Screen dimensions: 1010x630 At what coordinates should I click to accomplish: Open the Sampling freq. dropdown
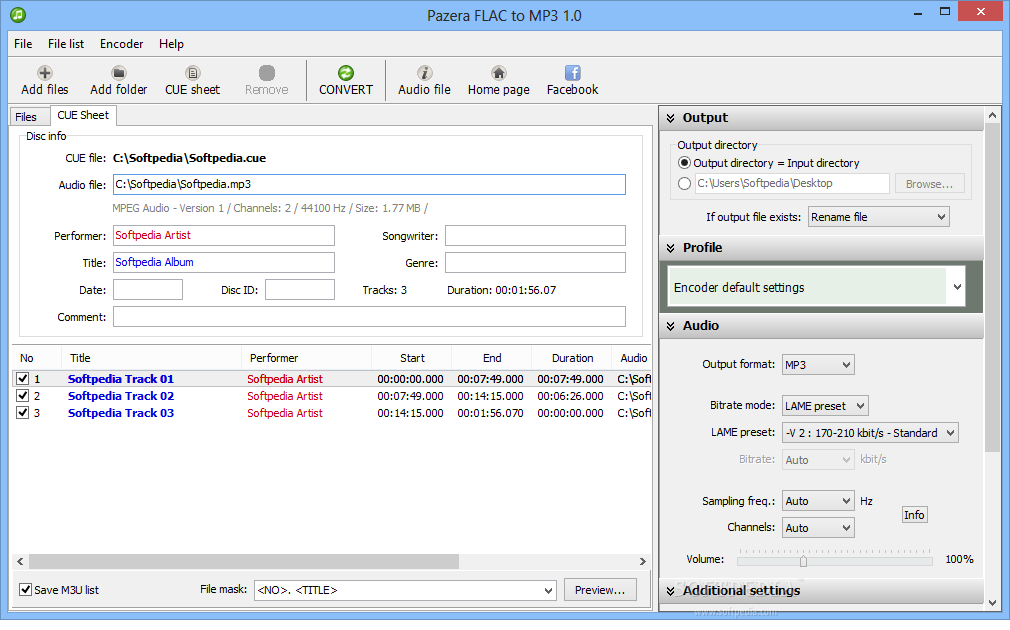pos(818,501)
